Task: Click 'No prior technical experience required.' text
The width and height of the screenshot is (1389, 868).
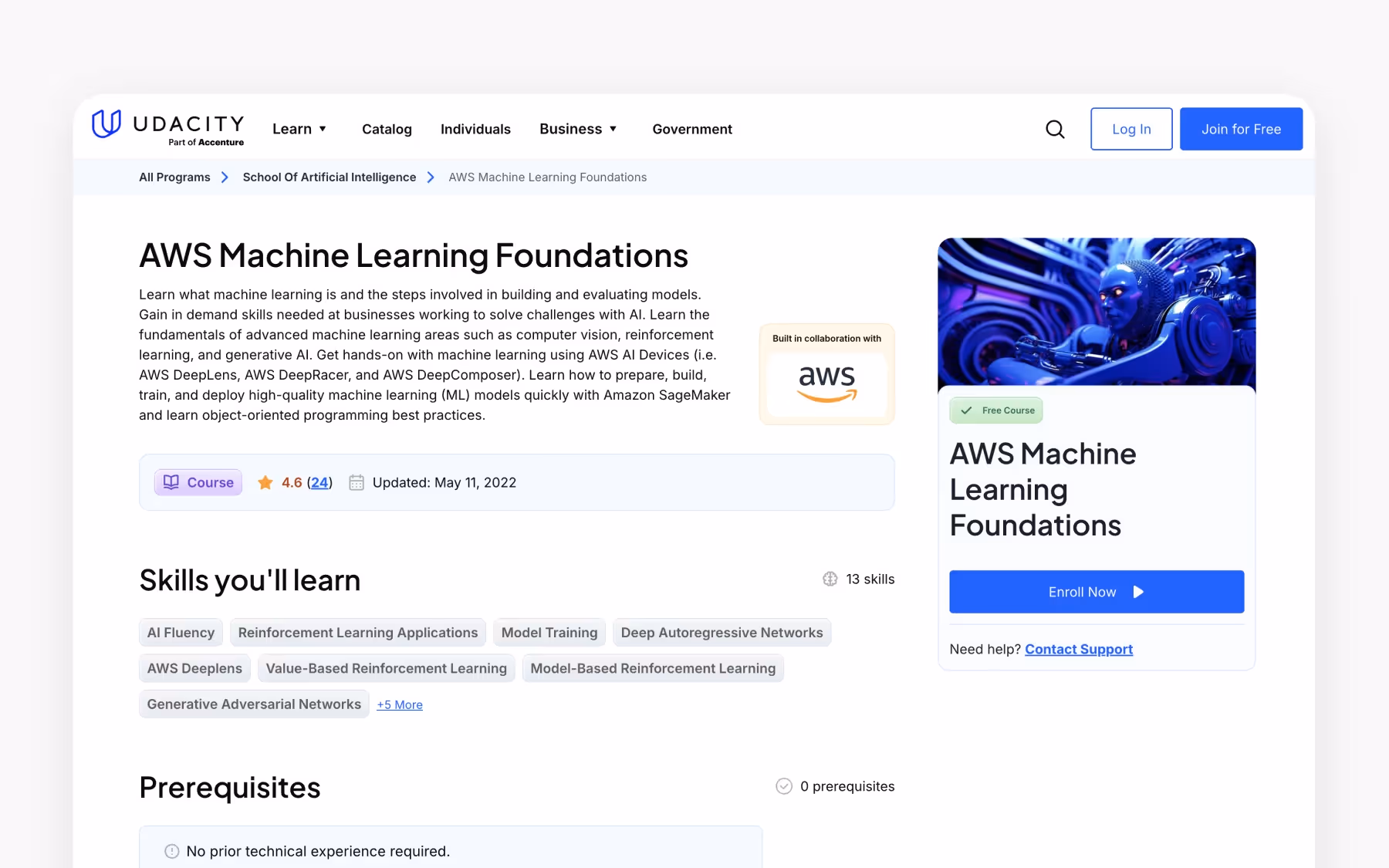Action: (318, 851)
